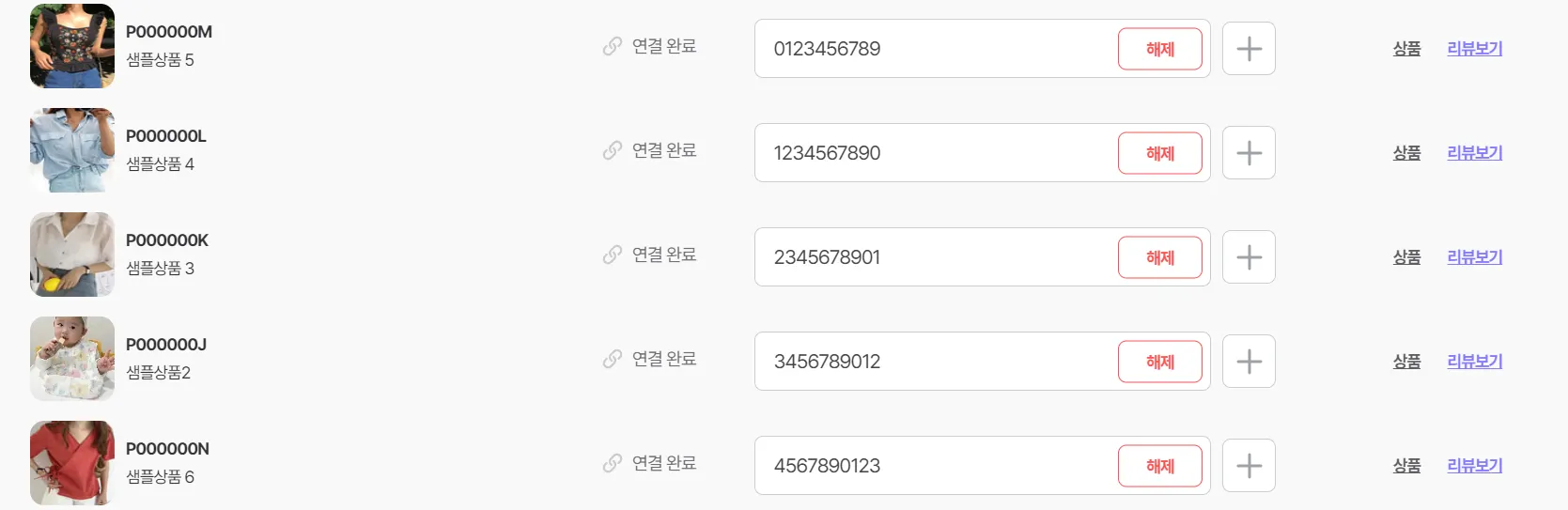The image size is (1568, 510).
Task: Open 리뷰보기 for 샘플상품 4
Action: coord(1474,153)
